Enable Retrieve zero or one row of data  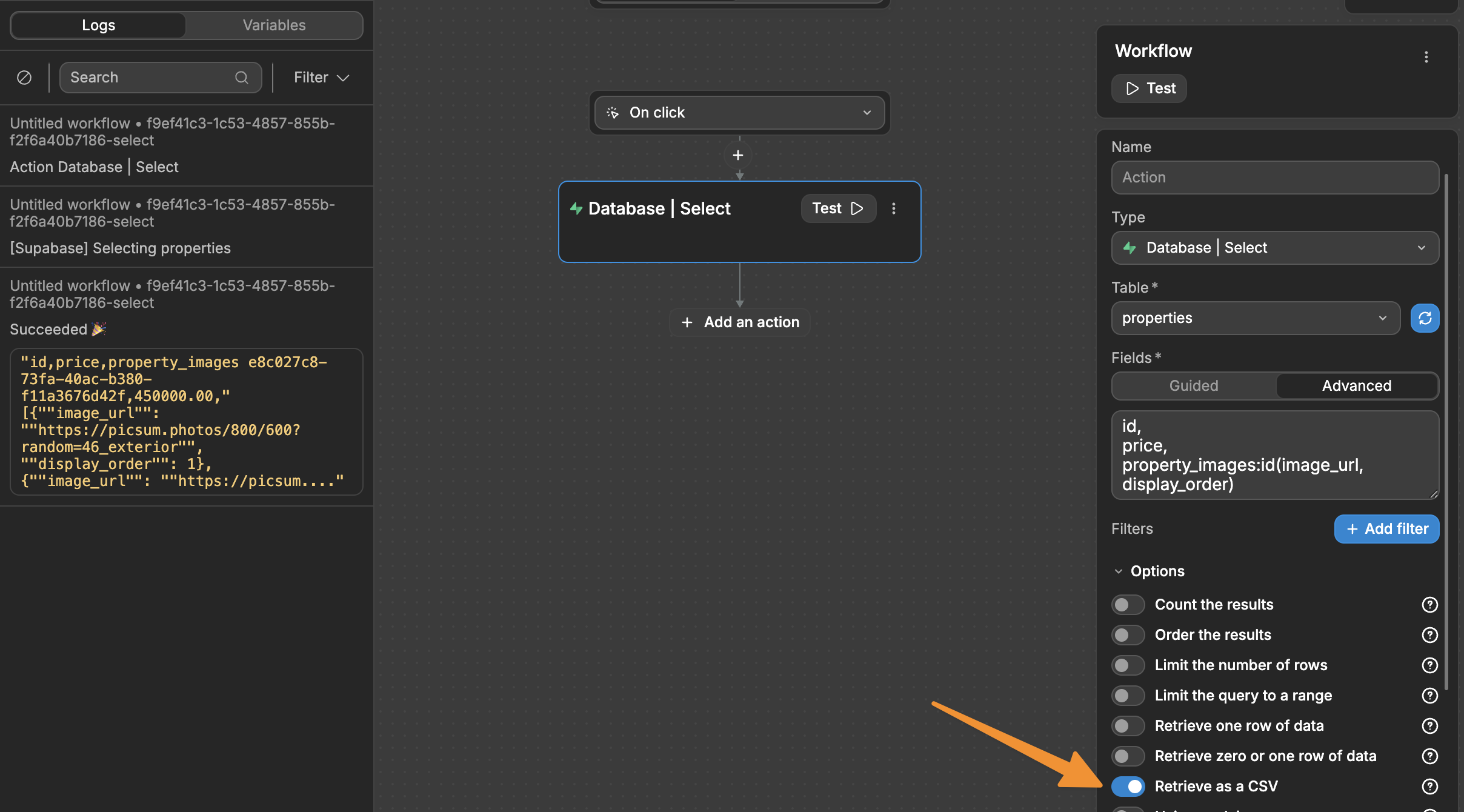point(1128,756)
